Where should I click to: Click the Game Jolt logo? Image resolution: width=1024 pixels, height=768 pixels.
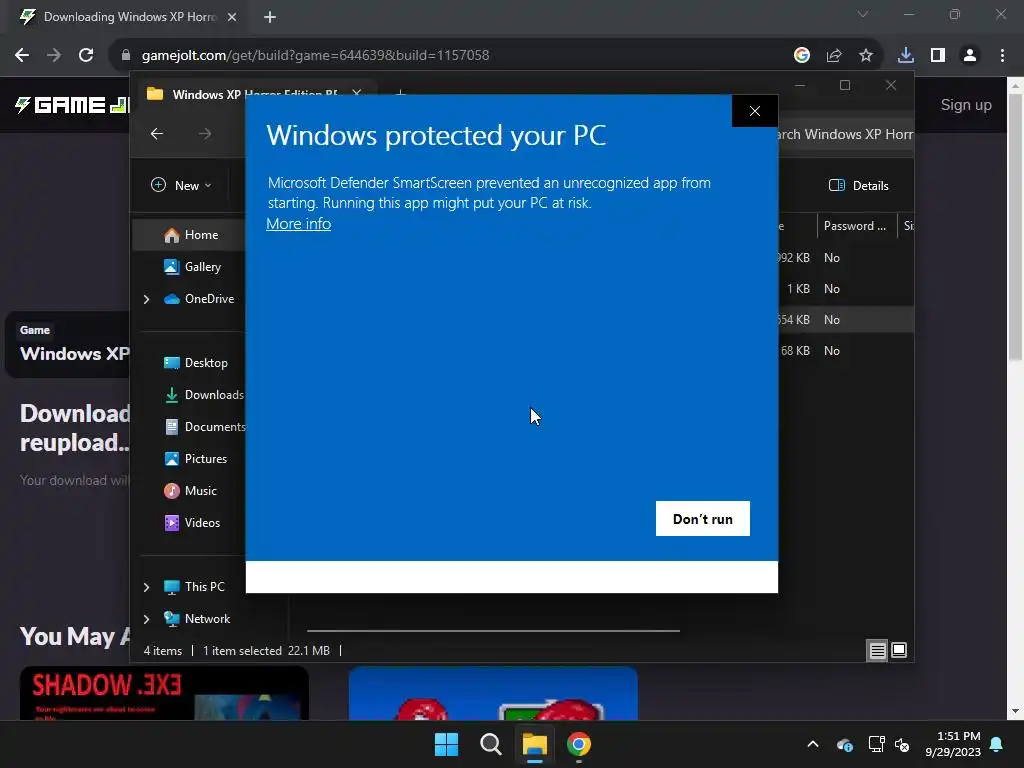72,104
